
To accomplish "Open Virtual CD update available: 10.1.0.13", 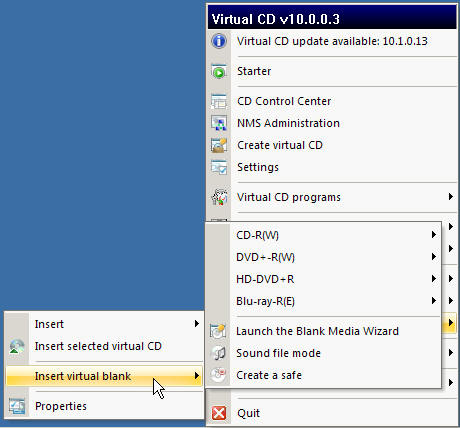I will tap(332, 41).
